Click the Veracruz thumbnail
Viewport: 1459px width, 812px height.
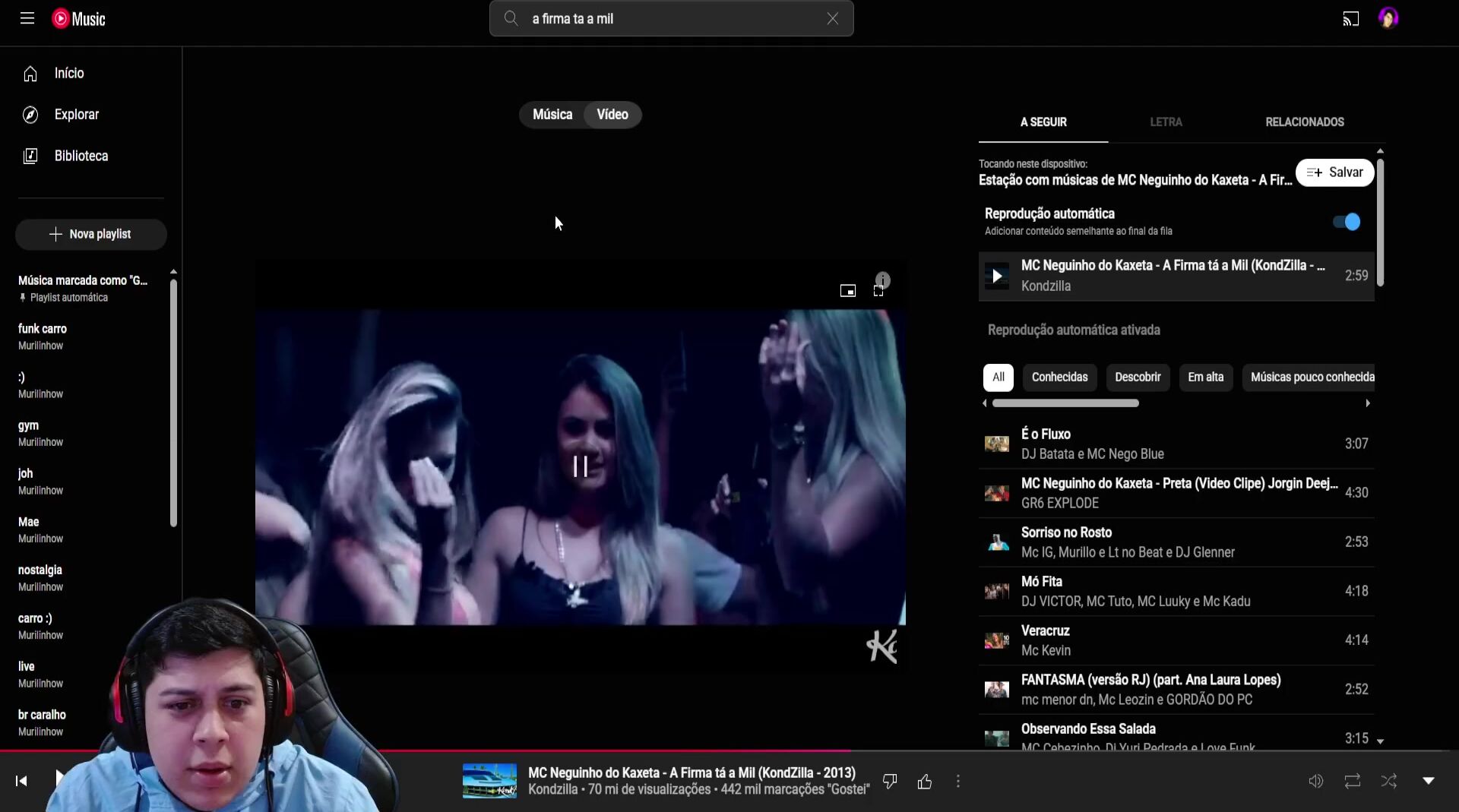click(997, 640)
